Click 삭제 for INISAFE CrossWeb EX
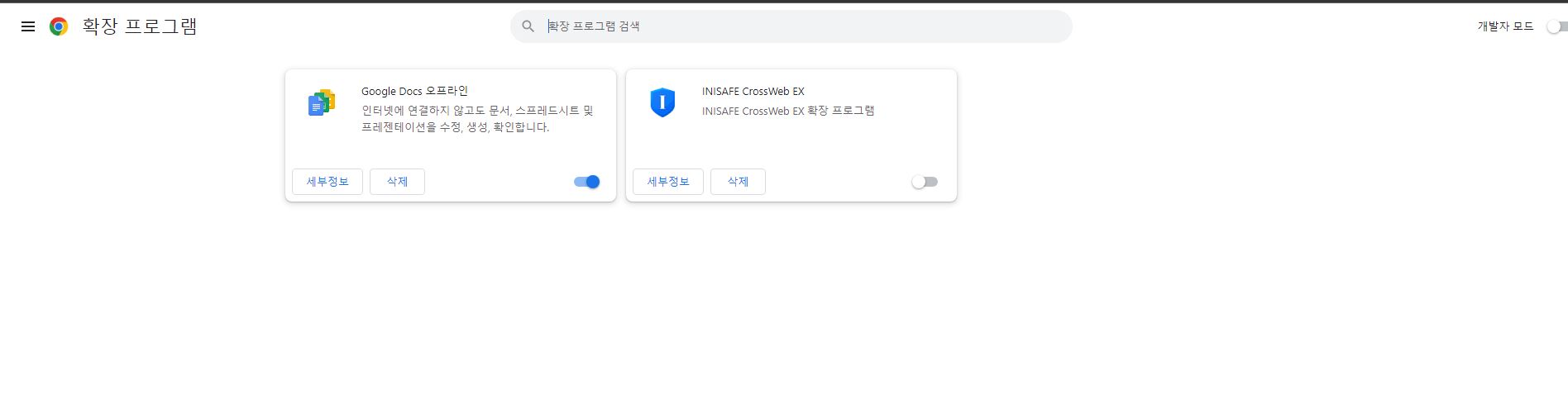 coord(738,182)
